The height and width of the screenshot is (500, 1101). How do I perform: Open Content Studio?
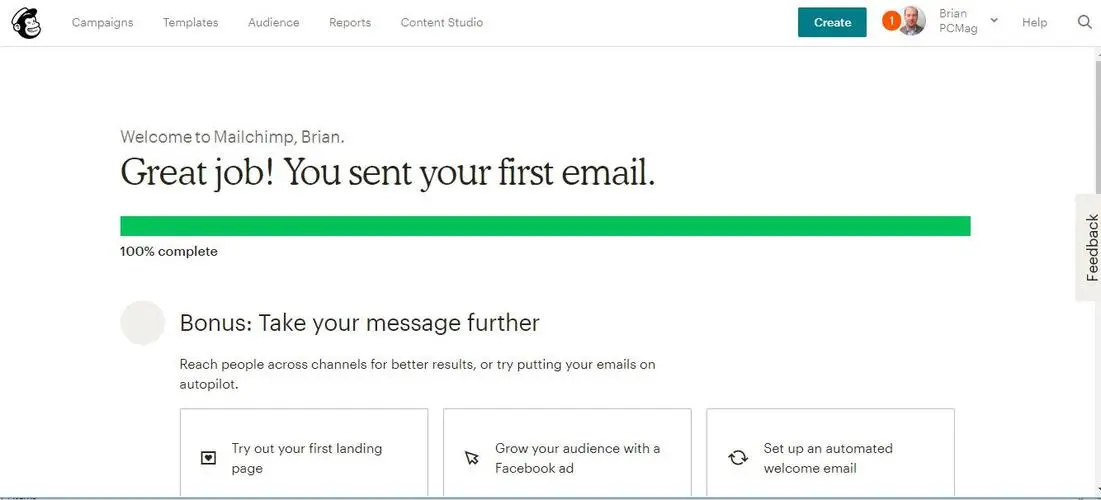point(442,22)
